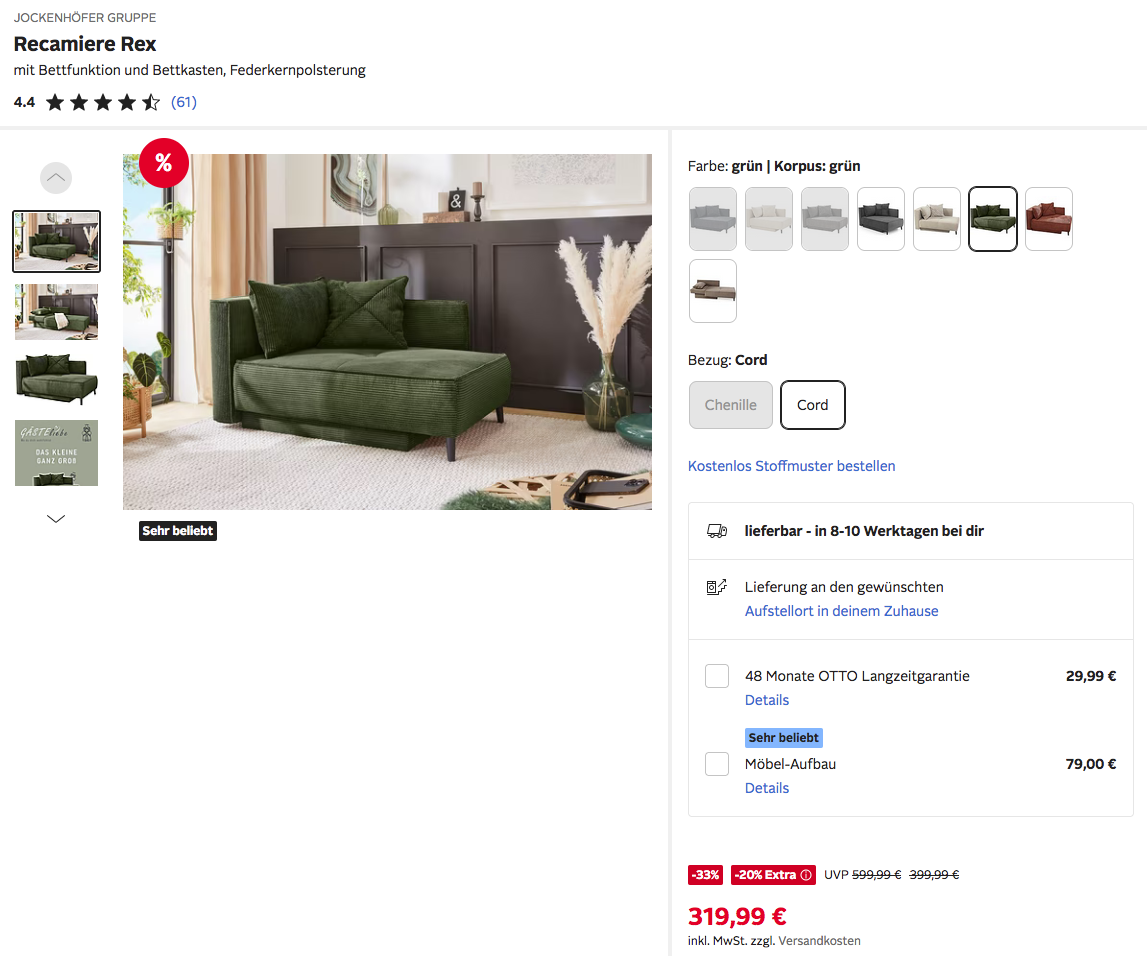
Task: Show more thumbnails with the down chevron
Action: [56, 519]
